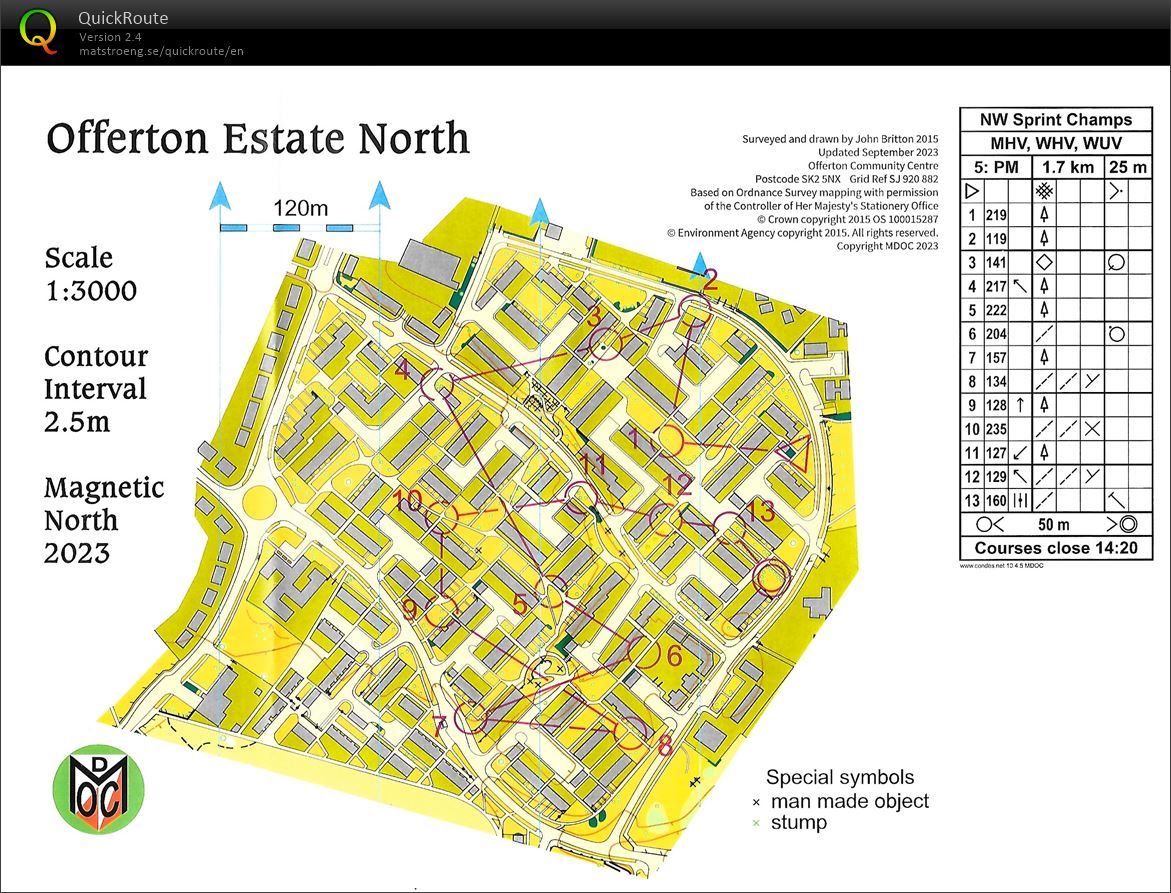1171x893 pixels.
Task: Click the Offerton Community Centre credit line
Action: [x=873, y=166]
